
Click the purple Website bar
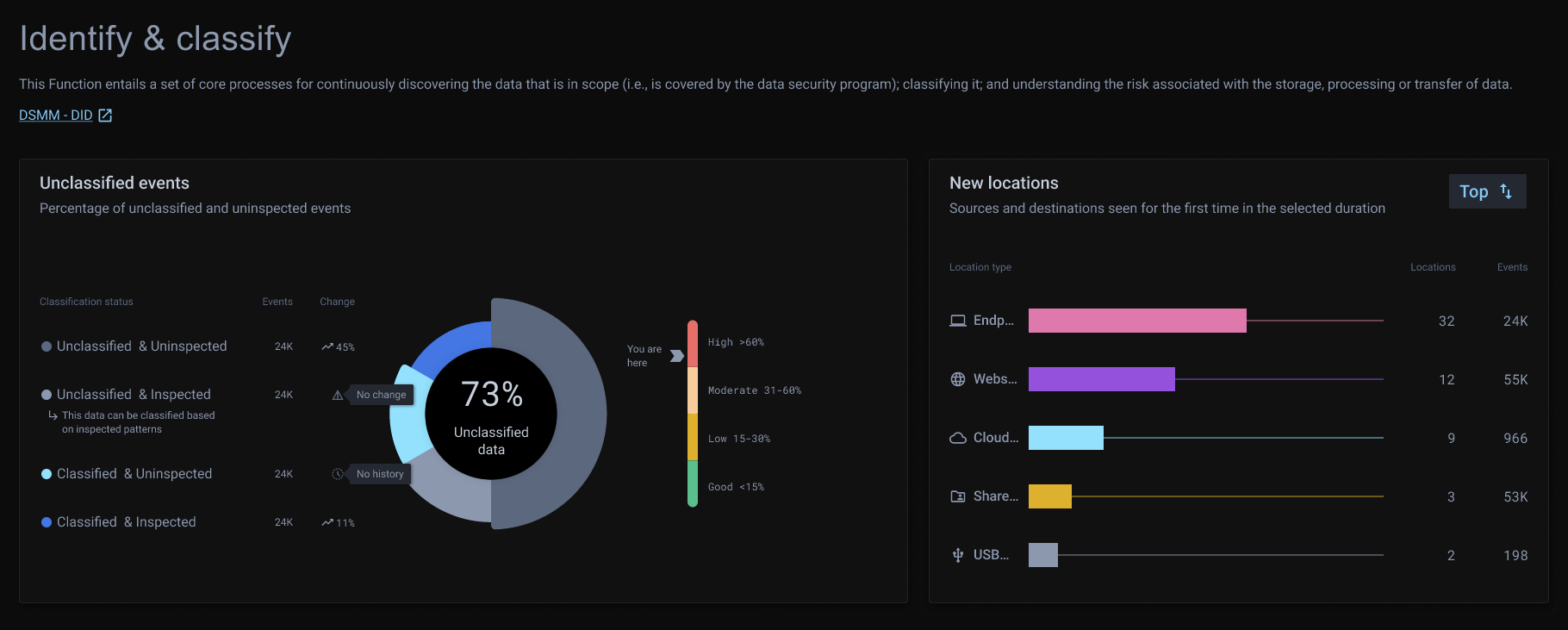(1101, 379)
